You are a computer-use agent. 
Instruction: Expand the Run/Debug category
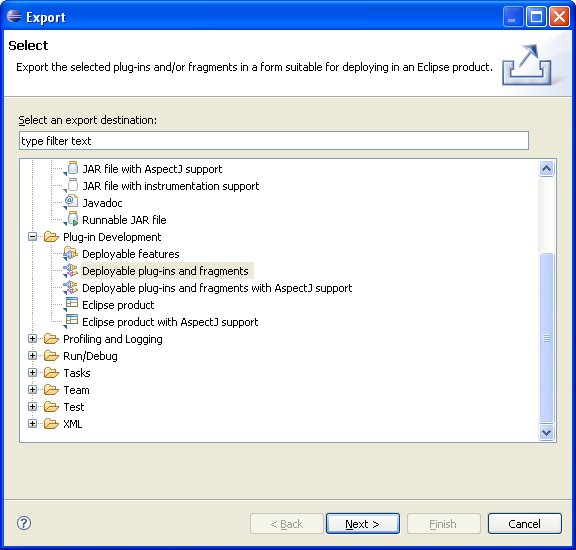32,355
